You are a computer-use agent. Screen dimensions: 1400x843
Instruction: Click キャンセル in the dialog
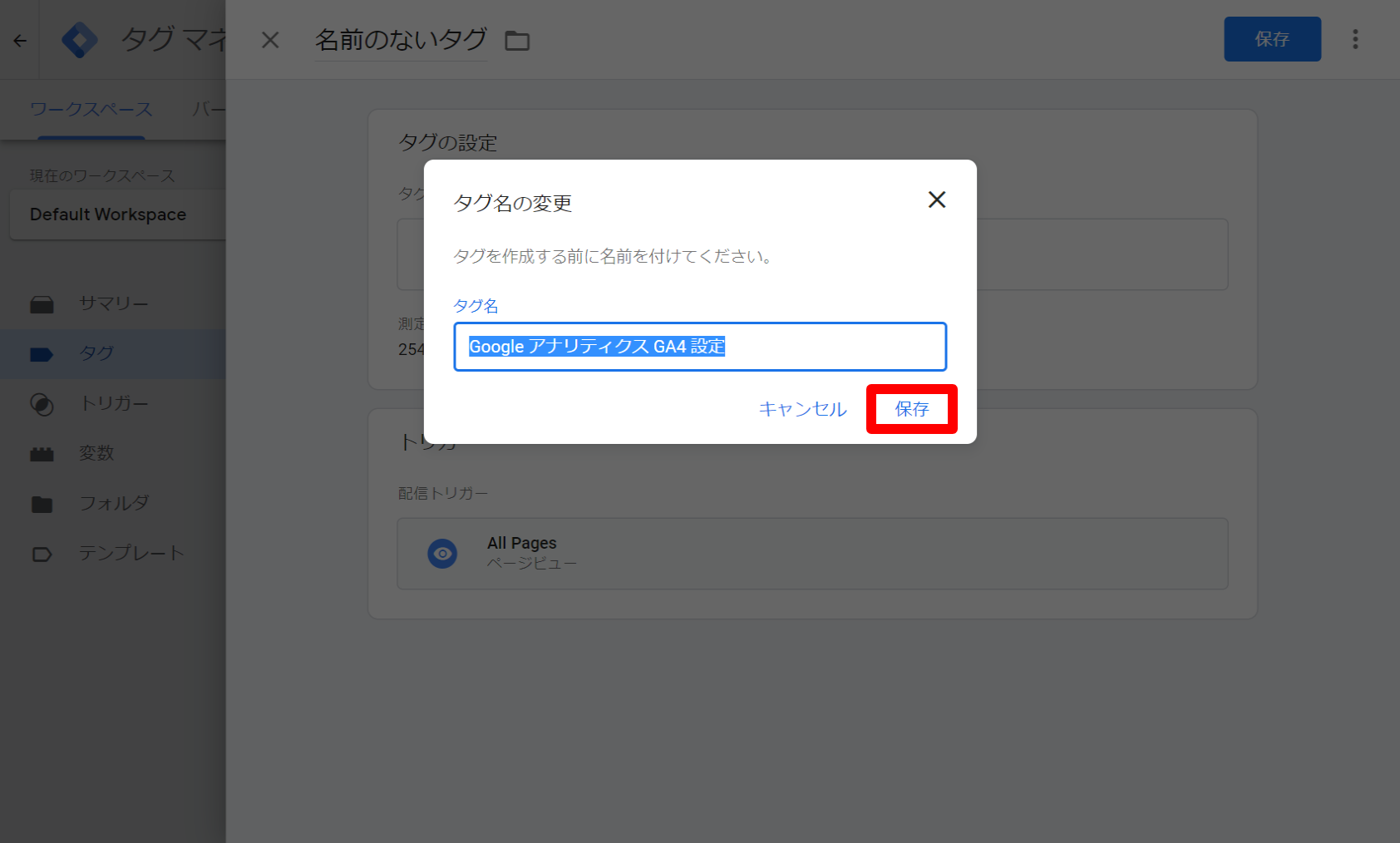click(802, 409)
